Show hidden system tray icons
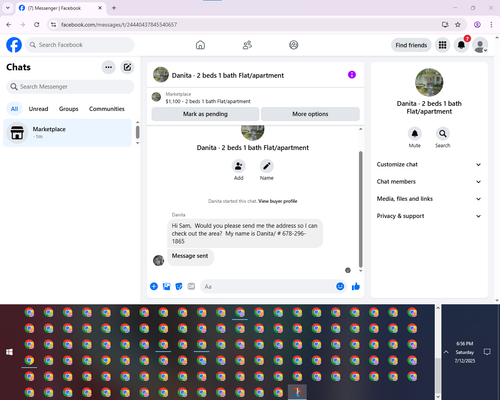The width and height of the screenshot is (500, 400). tap(446, 352)
